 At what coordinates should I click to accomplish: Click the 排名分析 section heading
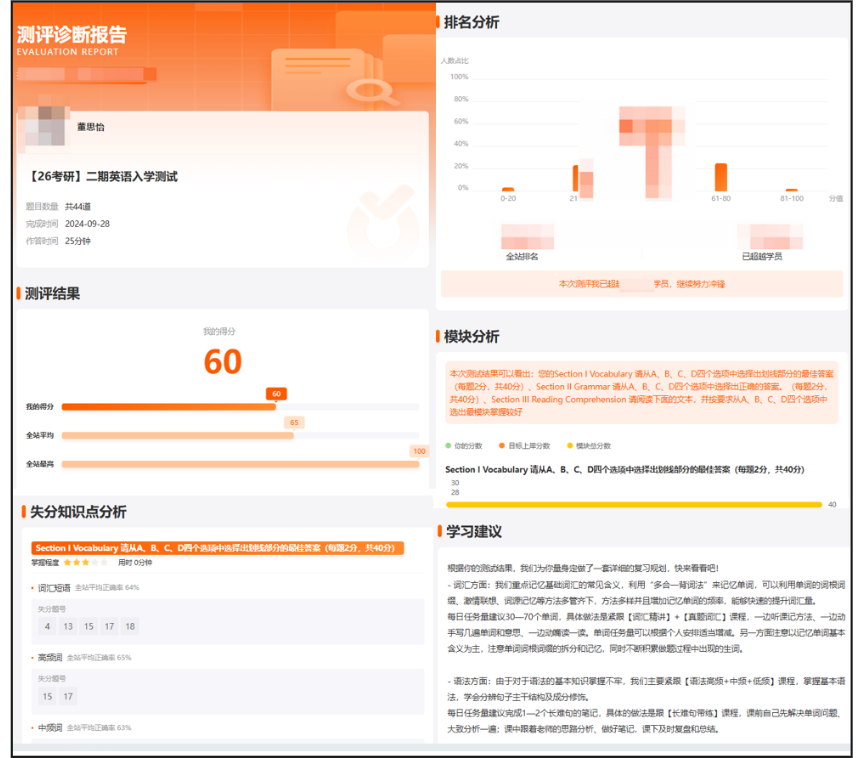472,22
